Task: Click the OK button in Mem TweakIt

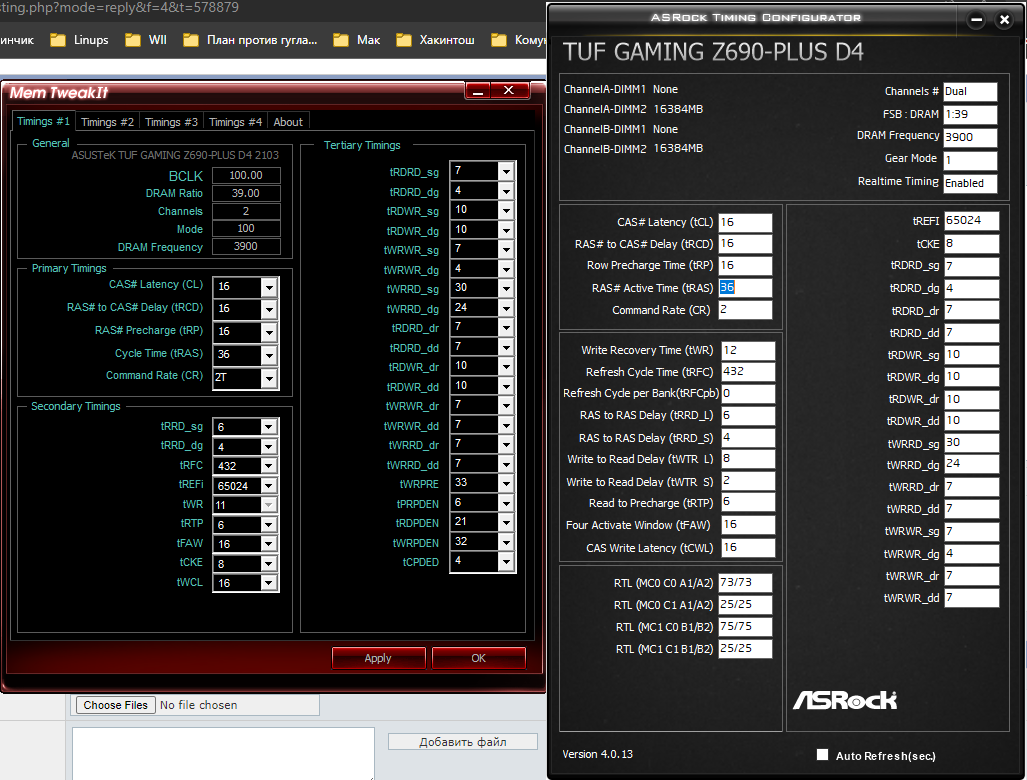Action: [x=478, y=658]
